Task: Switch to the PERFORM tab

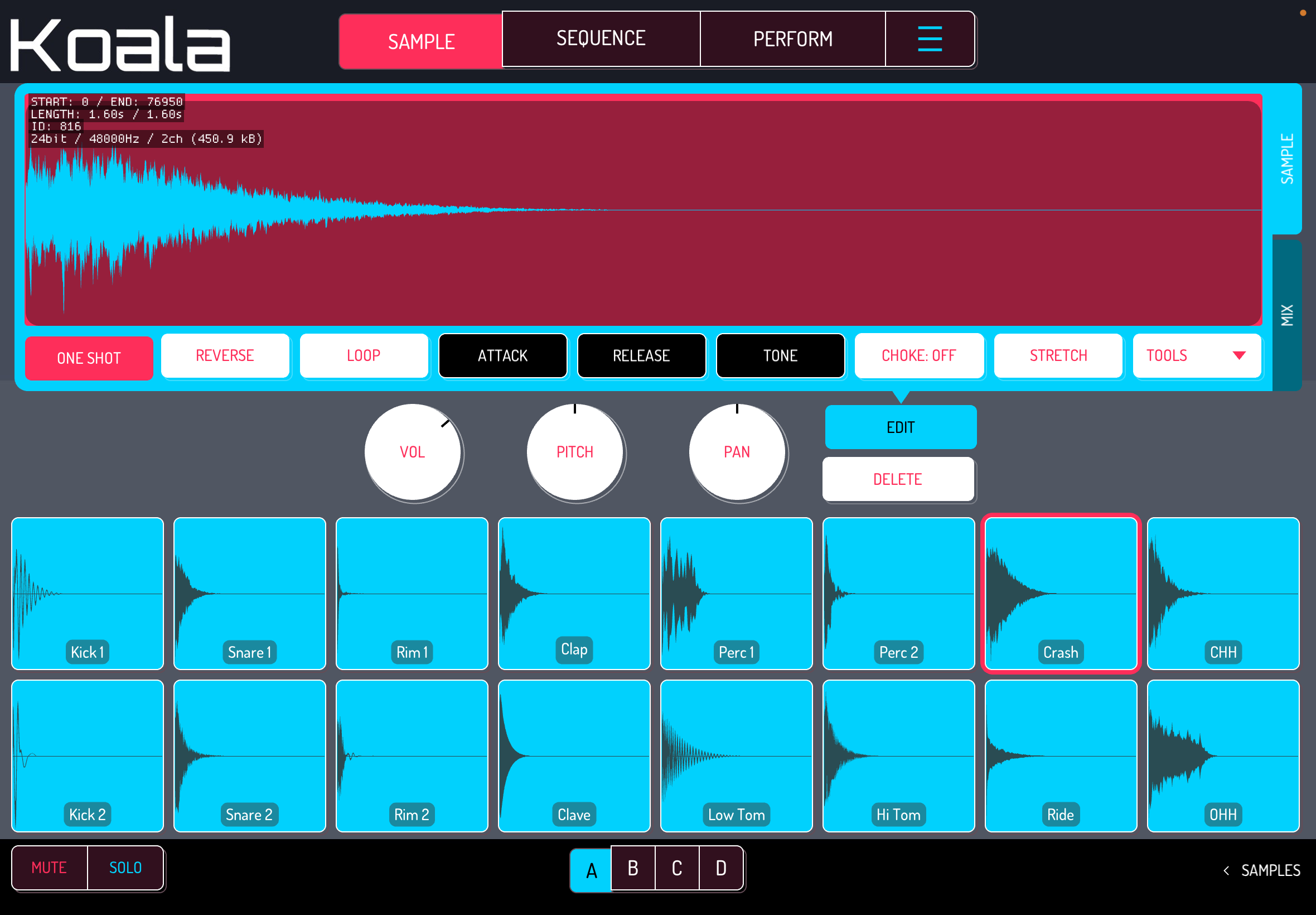Action: pos(793,39)
